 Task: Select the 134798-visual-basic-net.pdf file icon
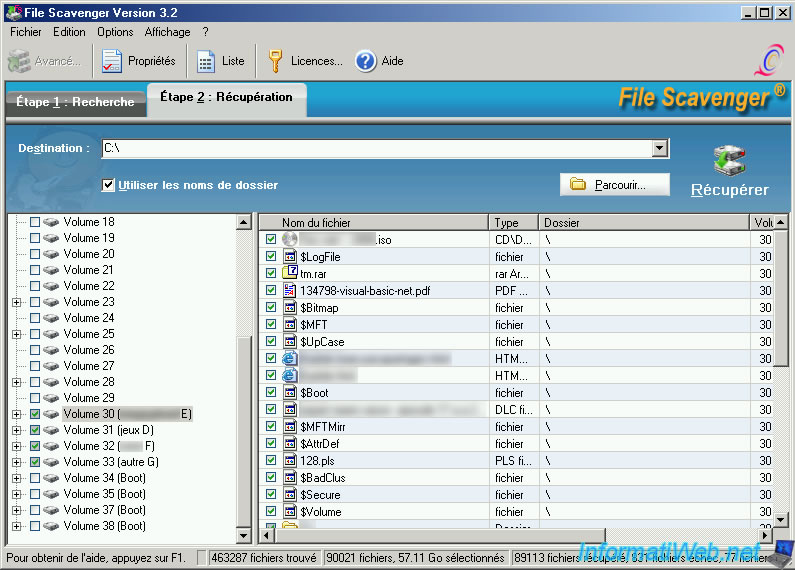tap(290, 290)
